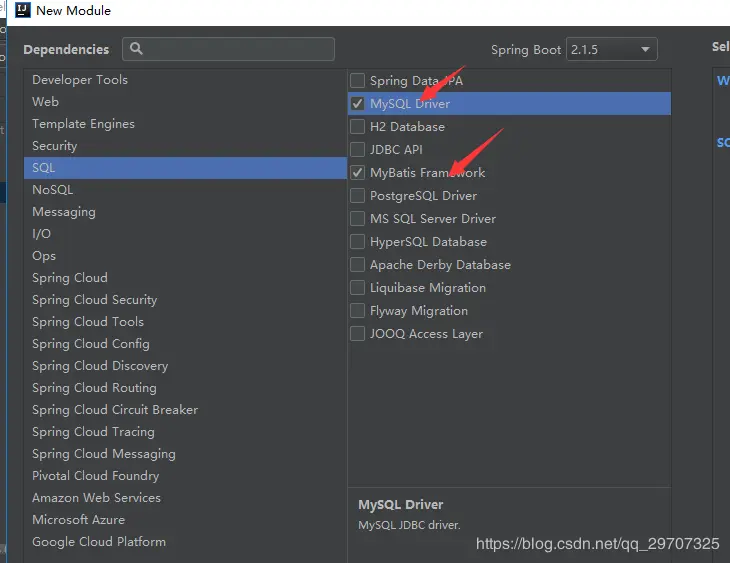Choose the Microsoft Azure category
The width and height of the screenshot is (730, 563).
(185, 520)
